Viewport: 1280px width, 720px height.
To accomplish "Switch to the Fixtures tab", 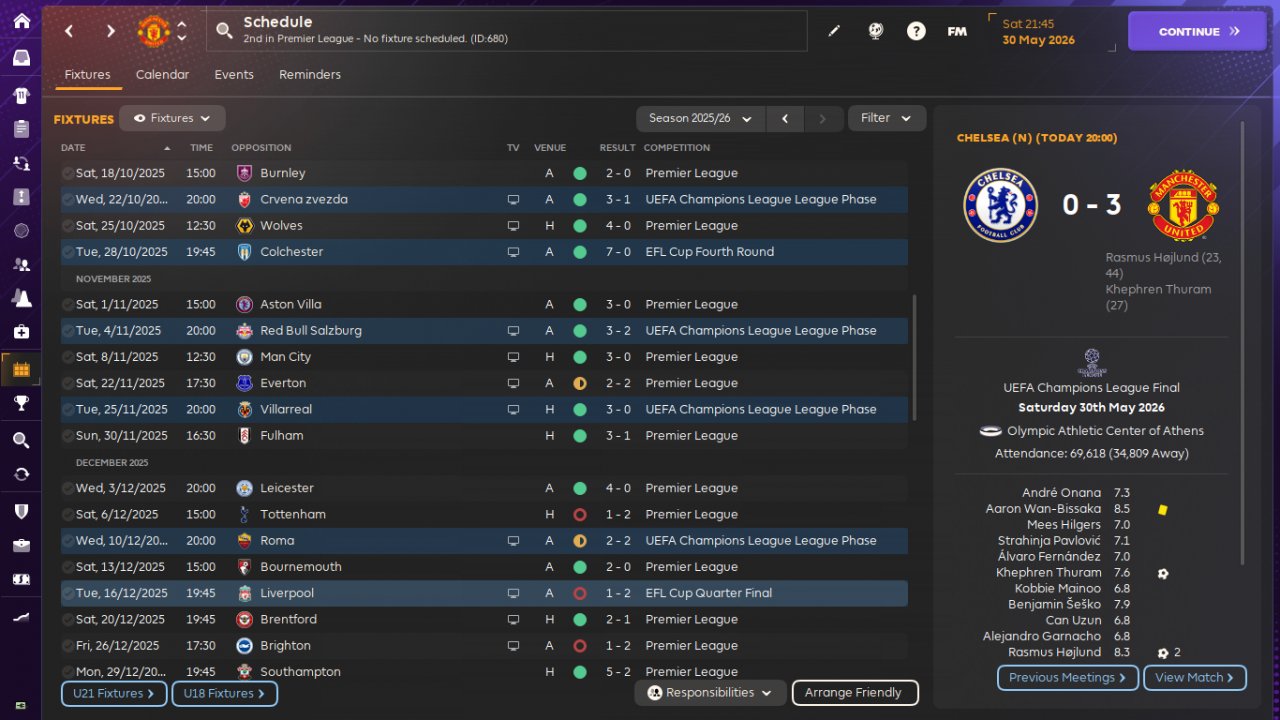I will tap(87, 75).
